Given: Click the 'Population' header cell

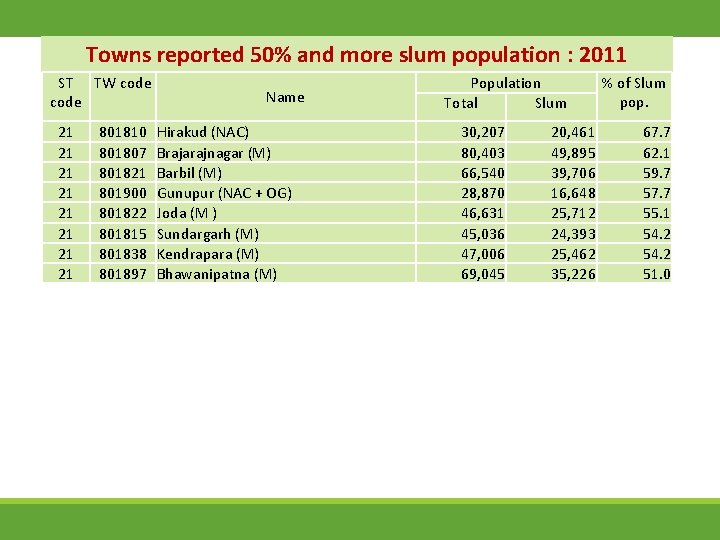Looking at the screenshot, I should 506,84.
